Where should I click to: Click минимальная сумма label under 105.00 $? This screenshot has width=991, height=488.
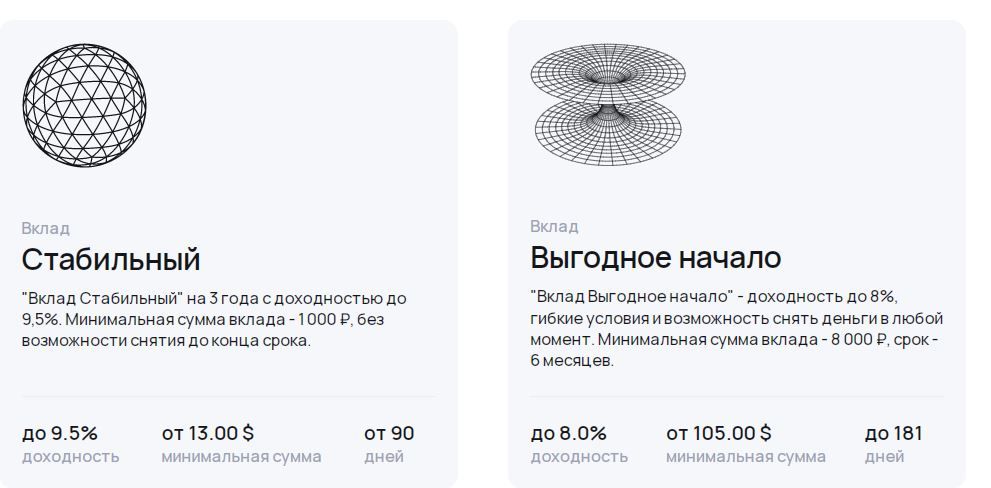pos(746,456)
